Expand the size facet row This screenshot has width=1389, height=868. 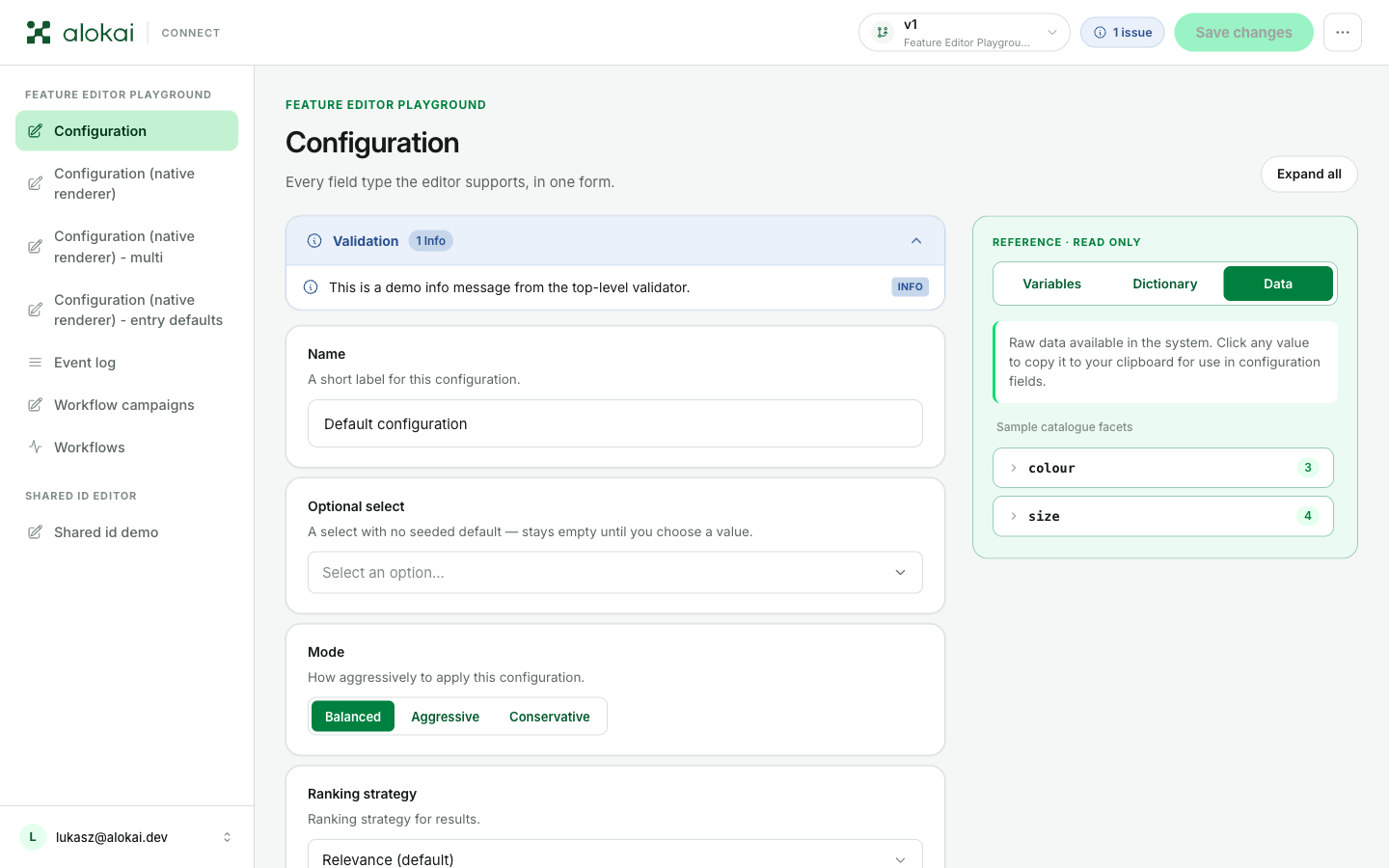1163,516
